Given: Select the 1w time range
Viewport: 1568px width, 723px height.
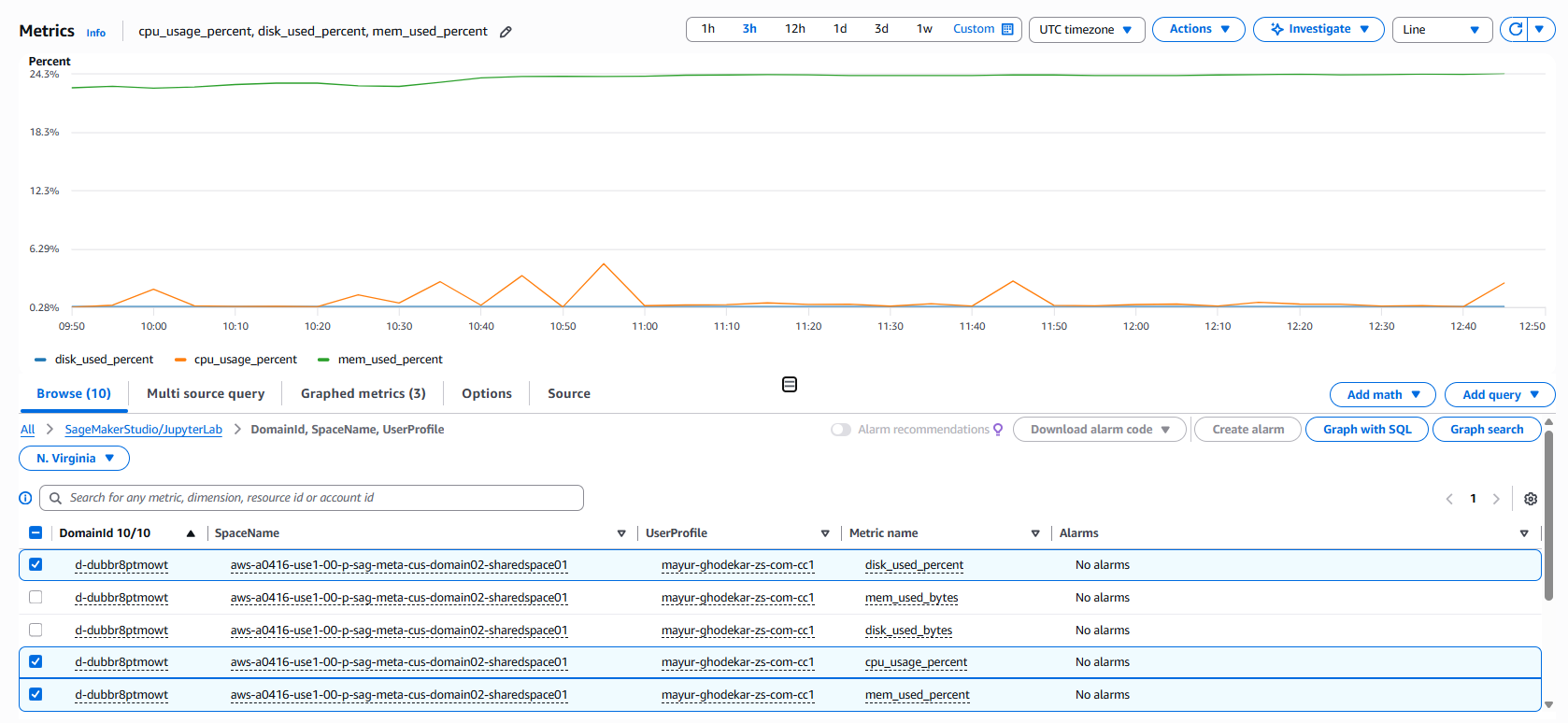Looking at the screenshot, I should 924,29.
